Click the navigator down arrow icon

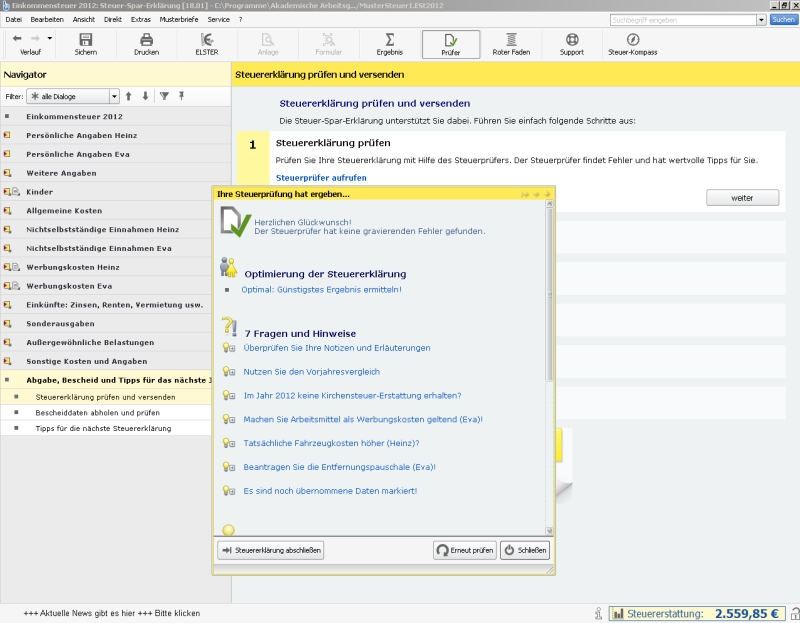click(145, 96)
